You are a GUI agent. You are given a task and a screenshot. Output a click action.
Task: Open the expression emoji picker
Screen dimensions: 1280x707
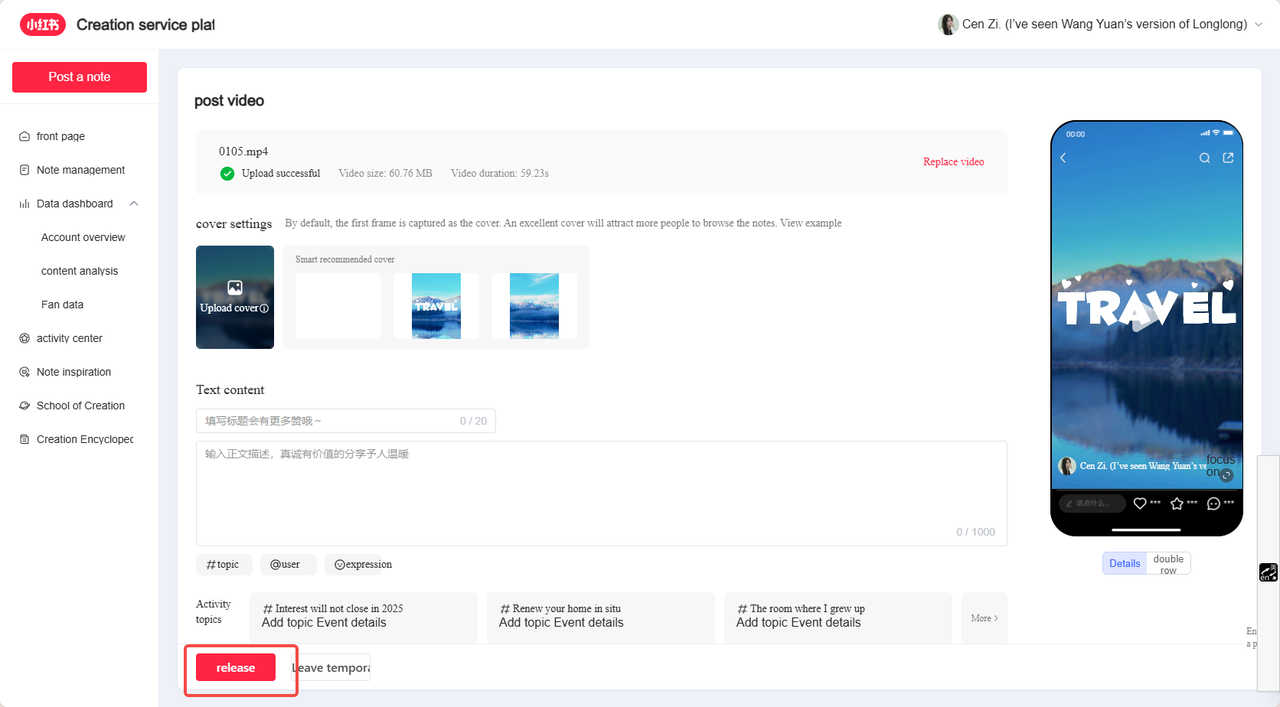point(362,565)
